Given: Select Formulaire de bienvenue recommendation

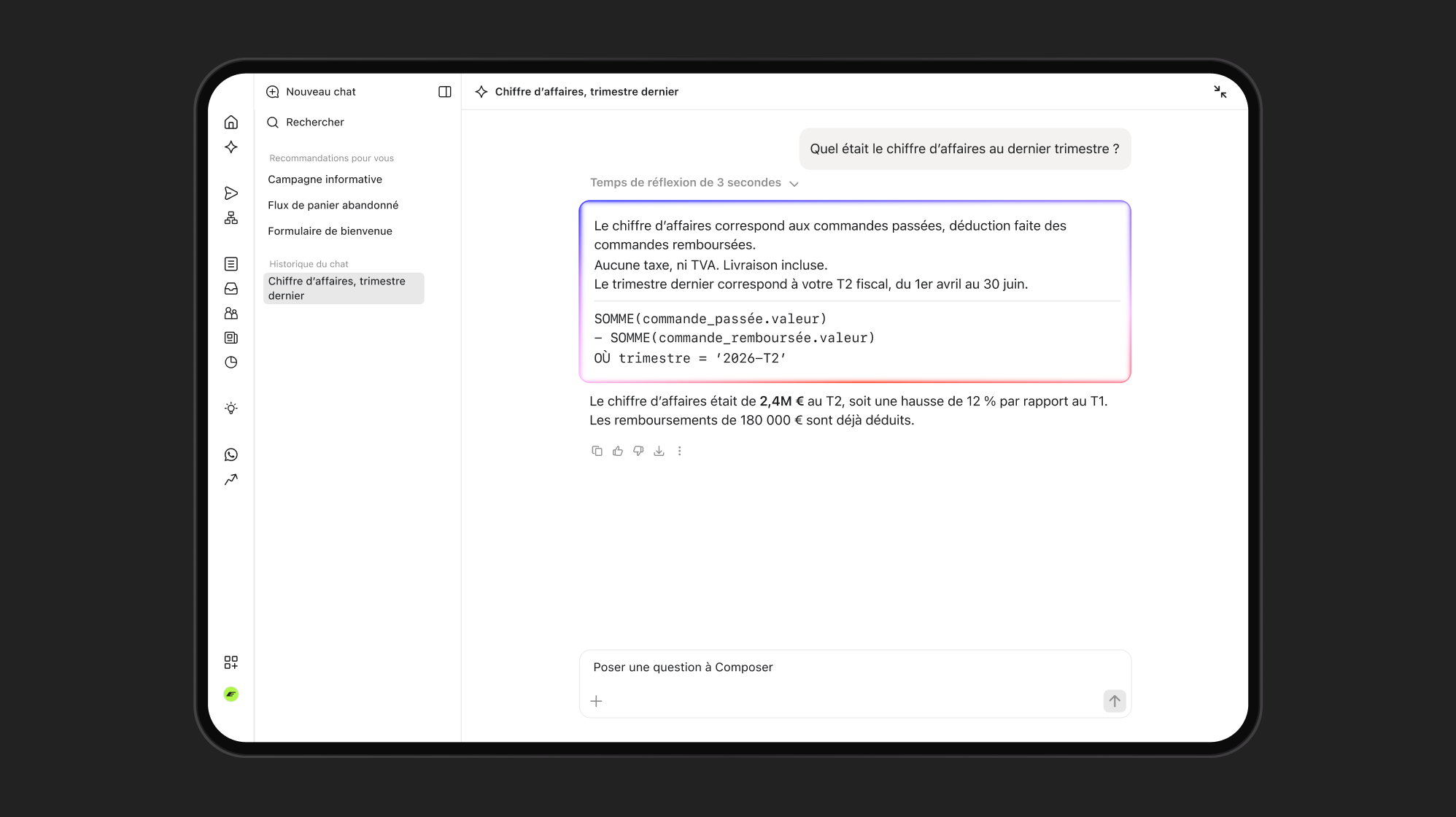Looking at the screenshot, I should 330,231.
